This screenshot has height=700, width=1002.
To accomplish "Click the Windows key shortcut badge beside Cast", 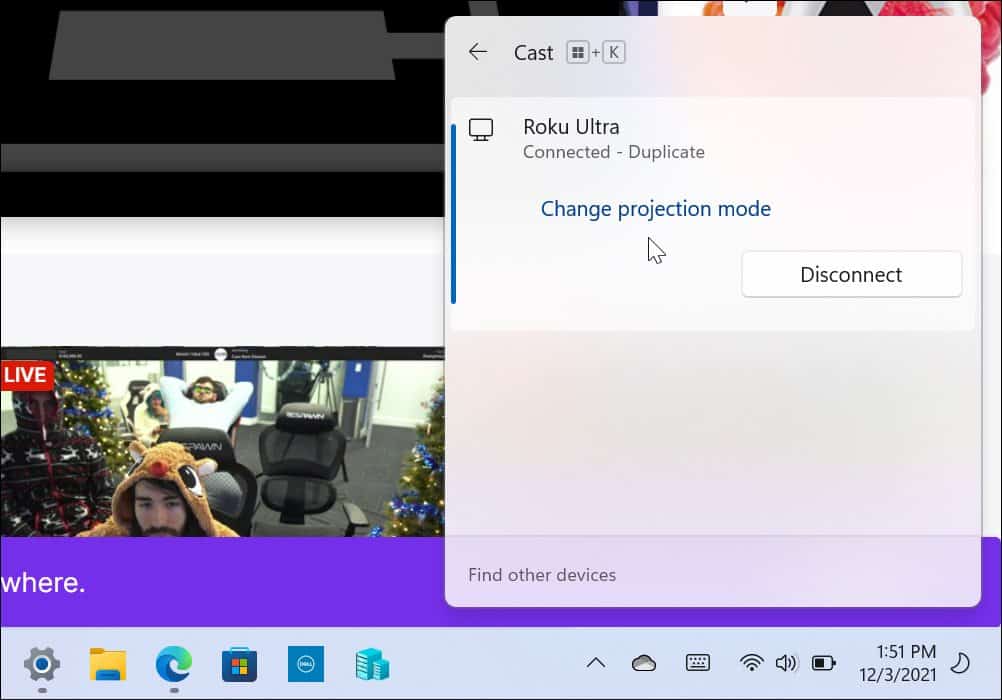I will tap(578, 52).
